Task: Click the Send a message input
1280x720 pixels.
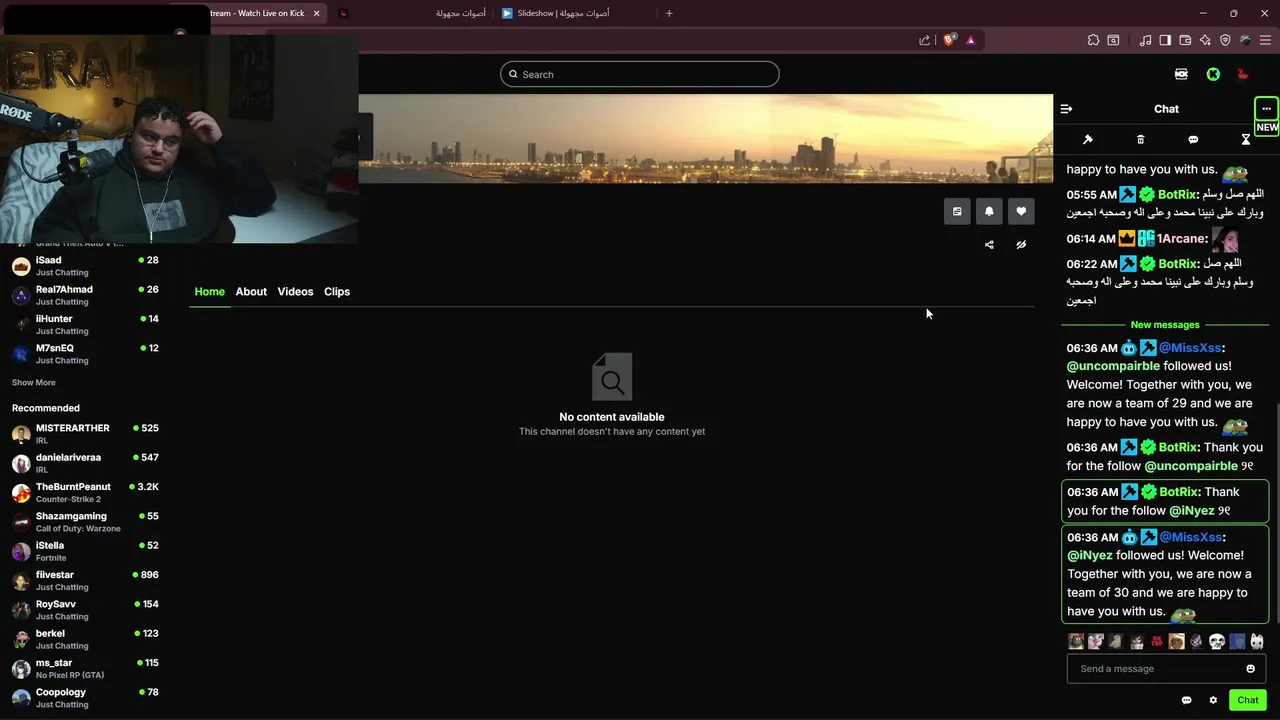Action: pos(1155,669)
